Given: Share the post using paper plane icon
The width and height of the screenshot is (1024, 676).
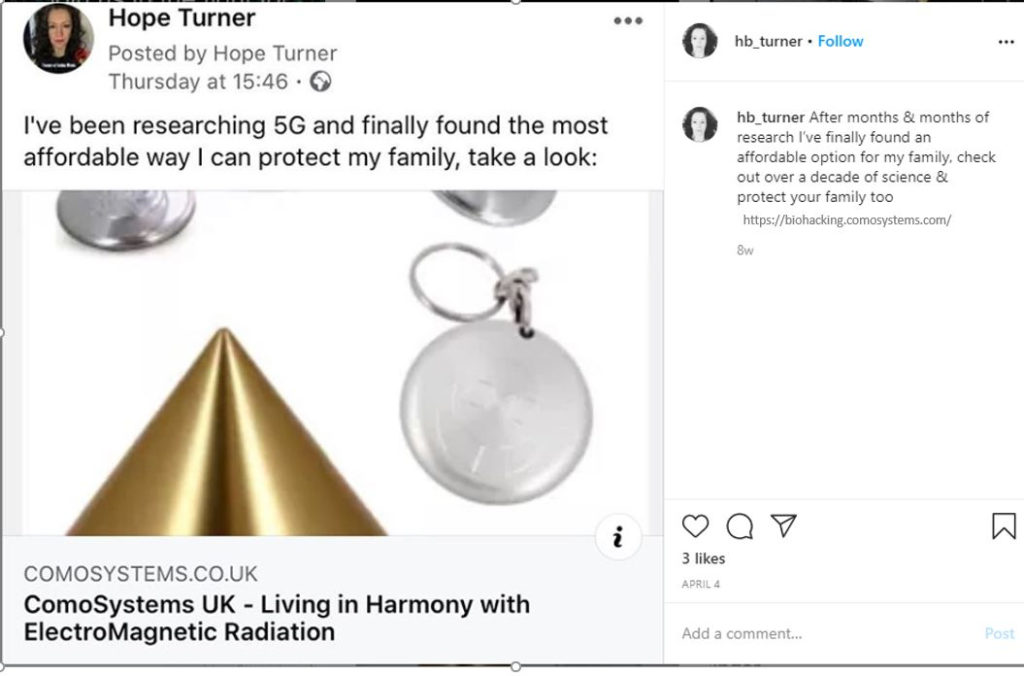Looking at the screenshot, I should (x=784, y=524).
